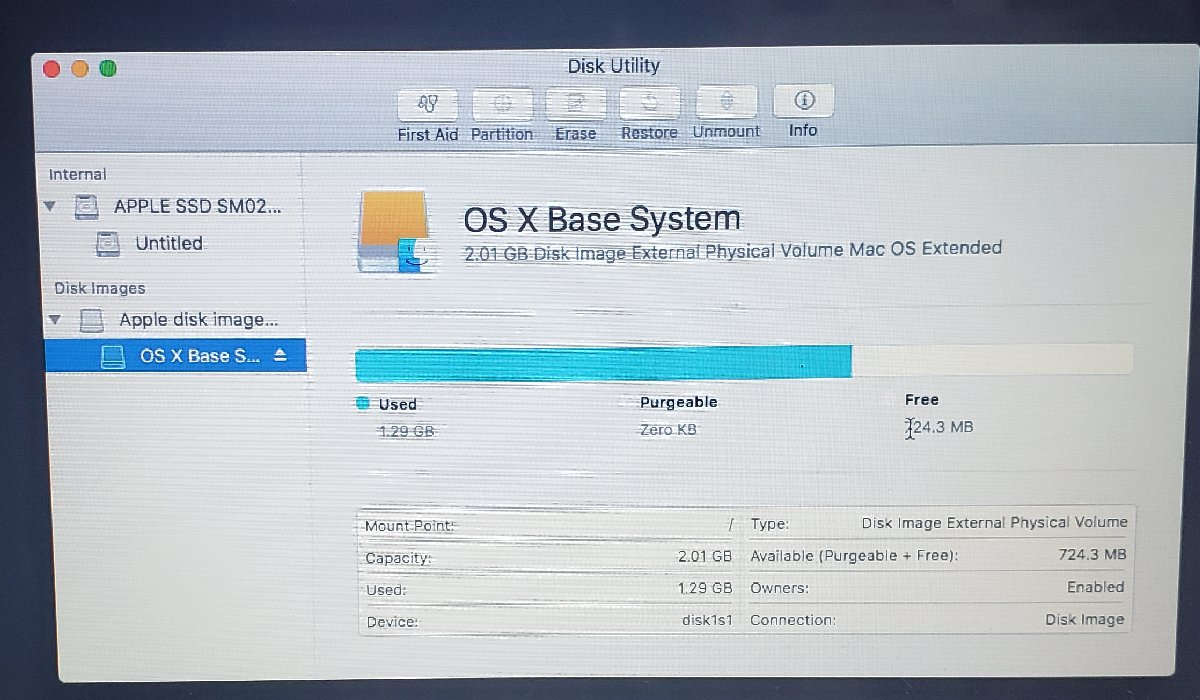Collapse the APPLE SSD disclosure triangle
The height and width of the screenshot is (700, 1200).
coord(52,207)
